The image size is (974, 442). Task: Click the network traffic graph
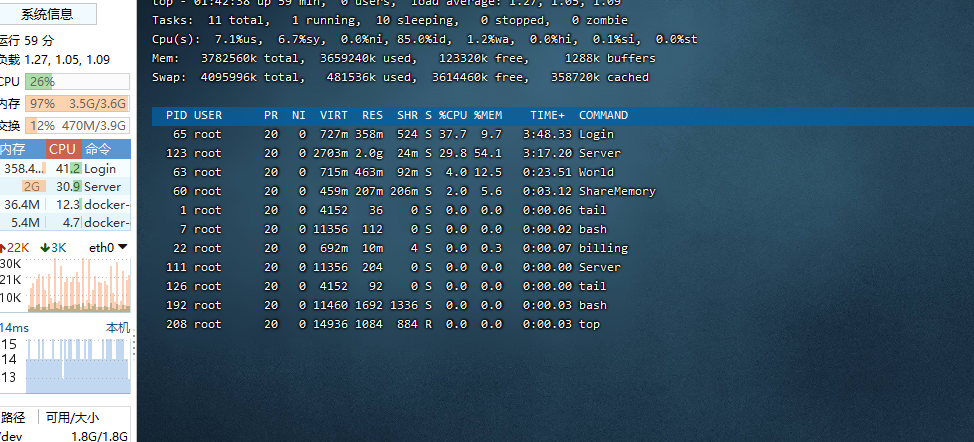pyautogui.click(x=65, y=285)
